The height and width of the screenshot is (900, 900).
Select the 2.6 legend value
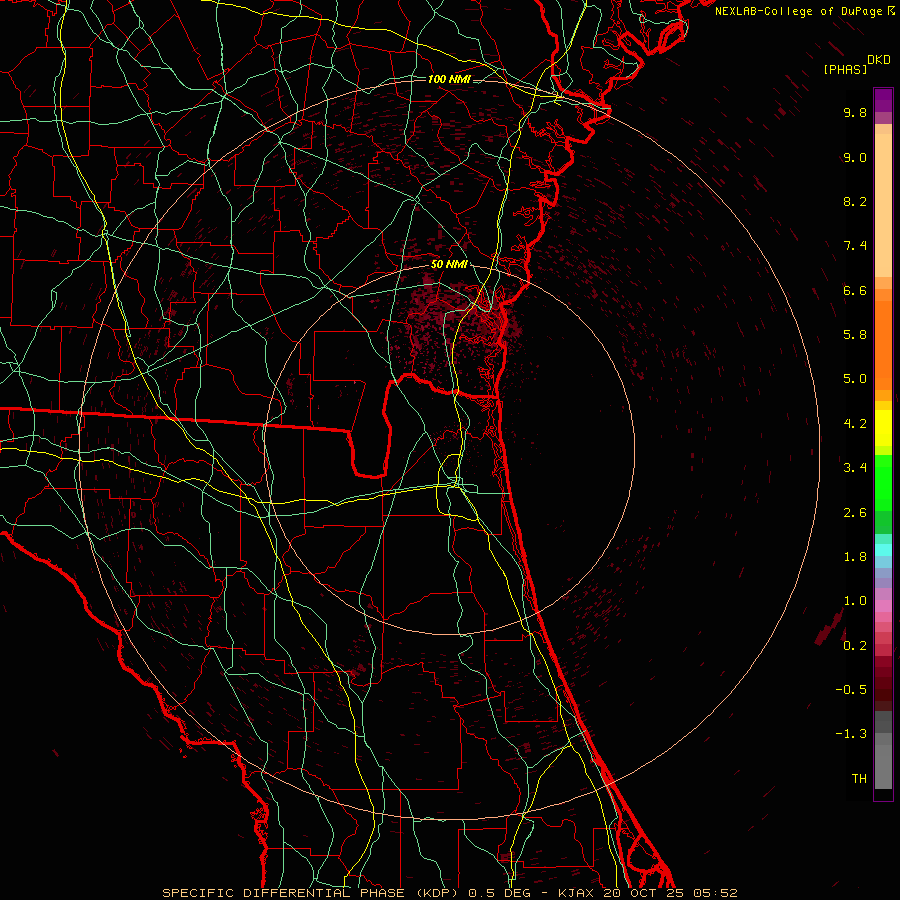click(855, 513)
